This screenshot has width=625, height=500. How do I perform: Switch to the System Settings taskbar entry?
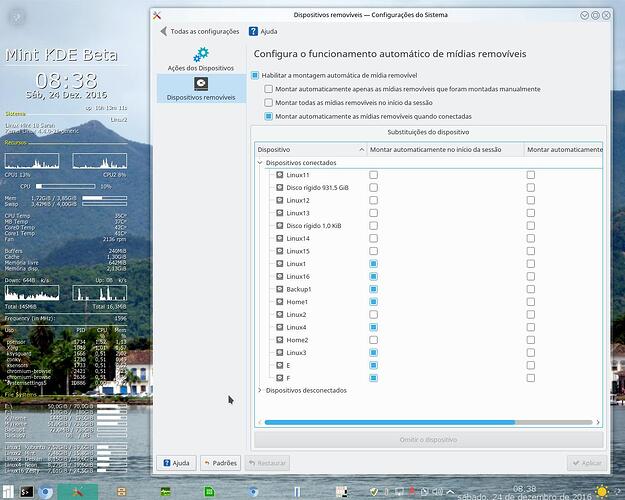[x=78, y=492]
